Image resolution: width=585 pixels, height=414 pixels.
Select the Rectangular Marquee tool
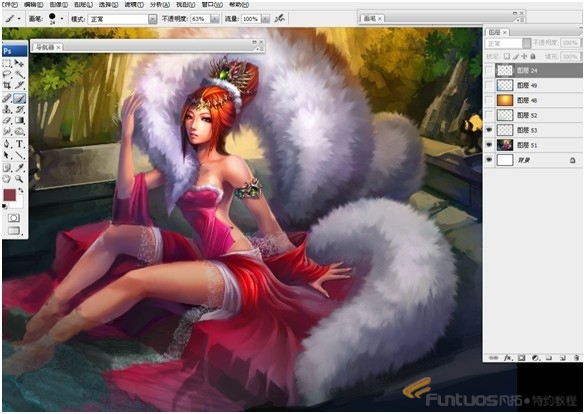click(x=7, y=63)
